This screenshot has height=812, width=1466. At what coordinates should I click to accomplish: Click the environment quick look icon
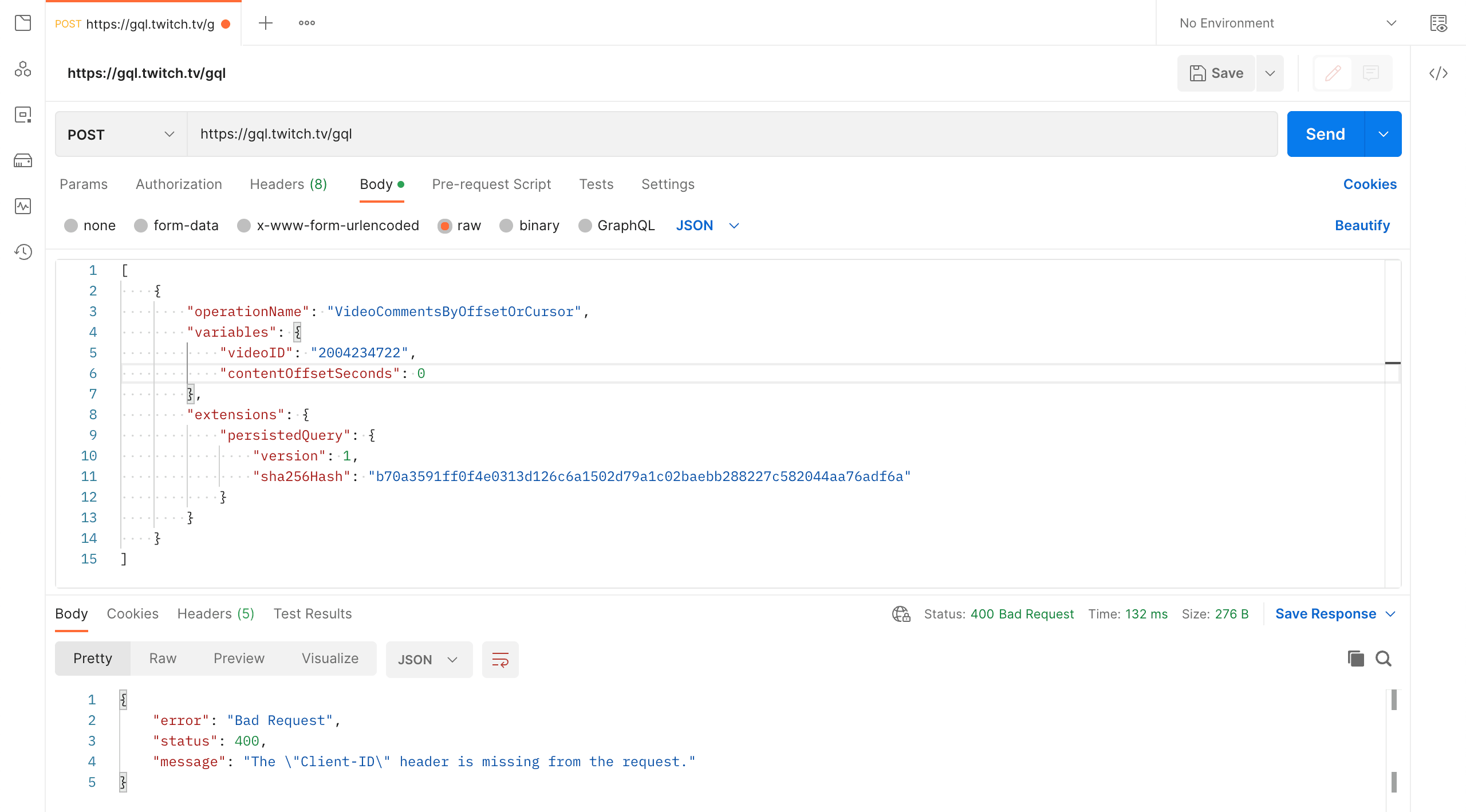[x=1438, y=23]
